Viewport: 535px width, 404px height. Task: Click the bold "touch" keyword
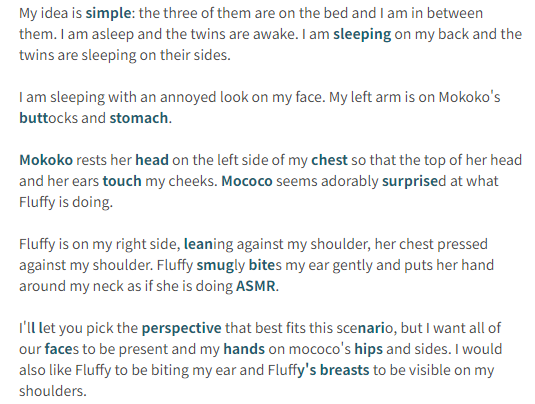[x=122, y=181]
